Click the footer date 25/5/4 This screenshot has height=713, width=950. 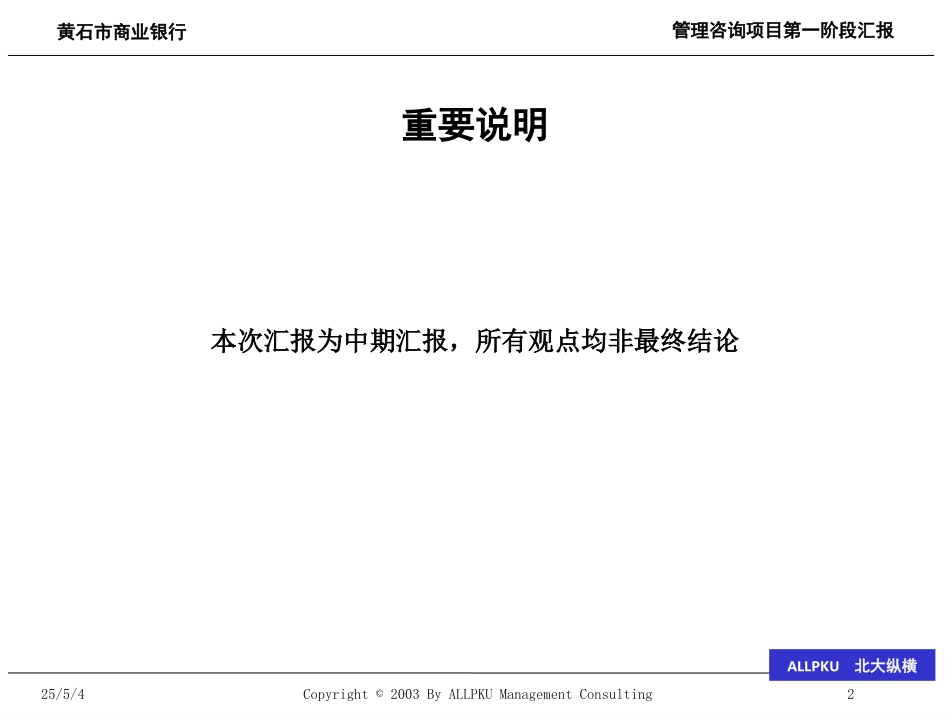point(63,694)
